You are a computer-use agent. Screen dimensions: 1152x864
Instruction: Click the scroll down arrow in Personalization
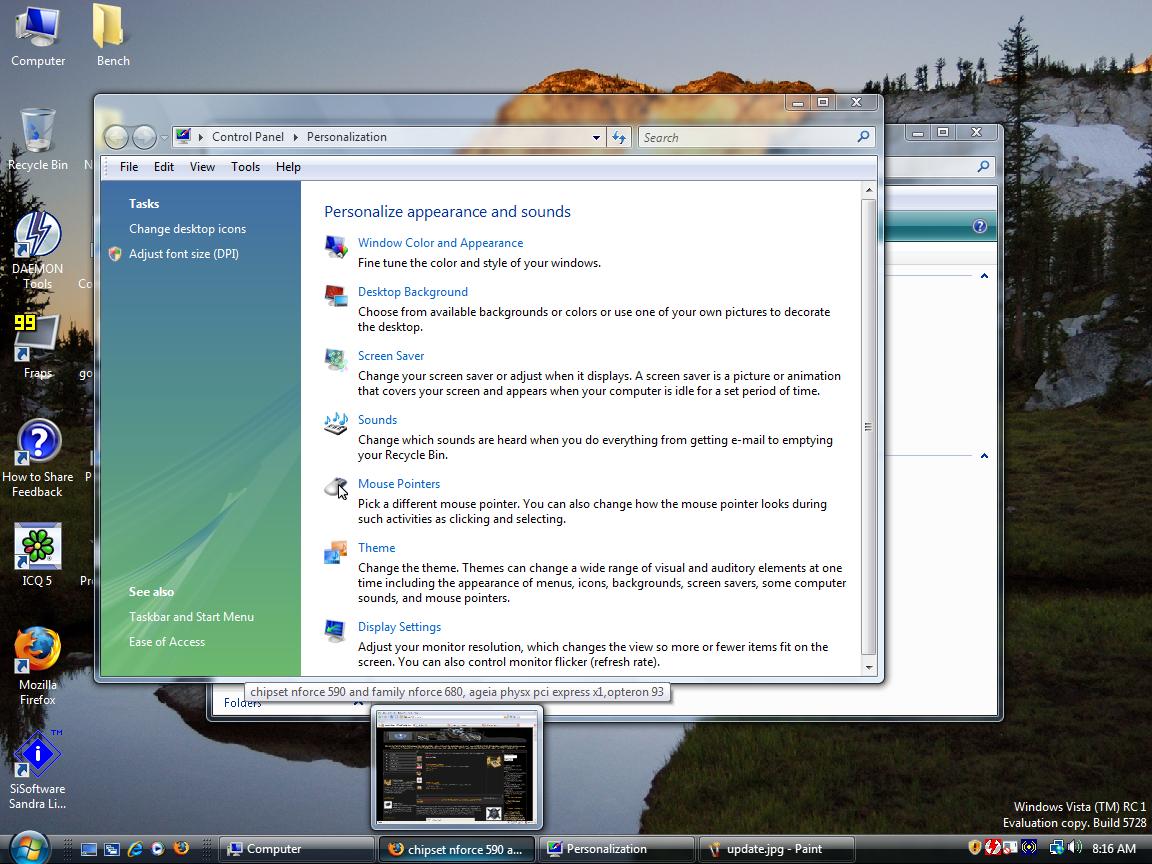868,667
